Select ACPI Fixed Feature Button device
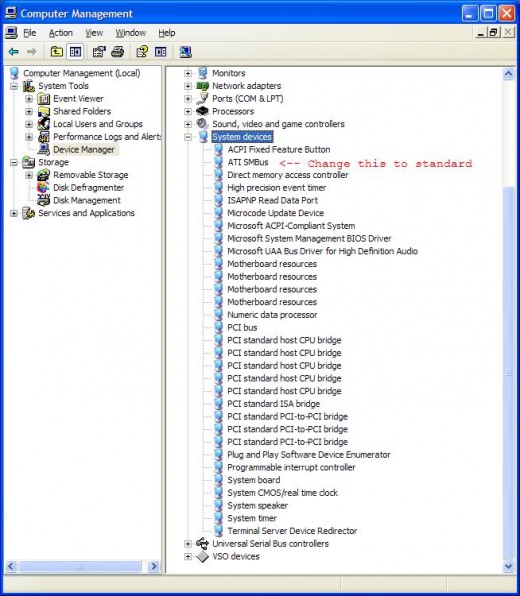The height and width of the screenshot is (596, 520). click(x=279, y=150)
